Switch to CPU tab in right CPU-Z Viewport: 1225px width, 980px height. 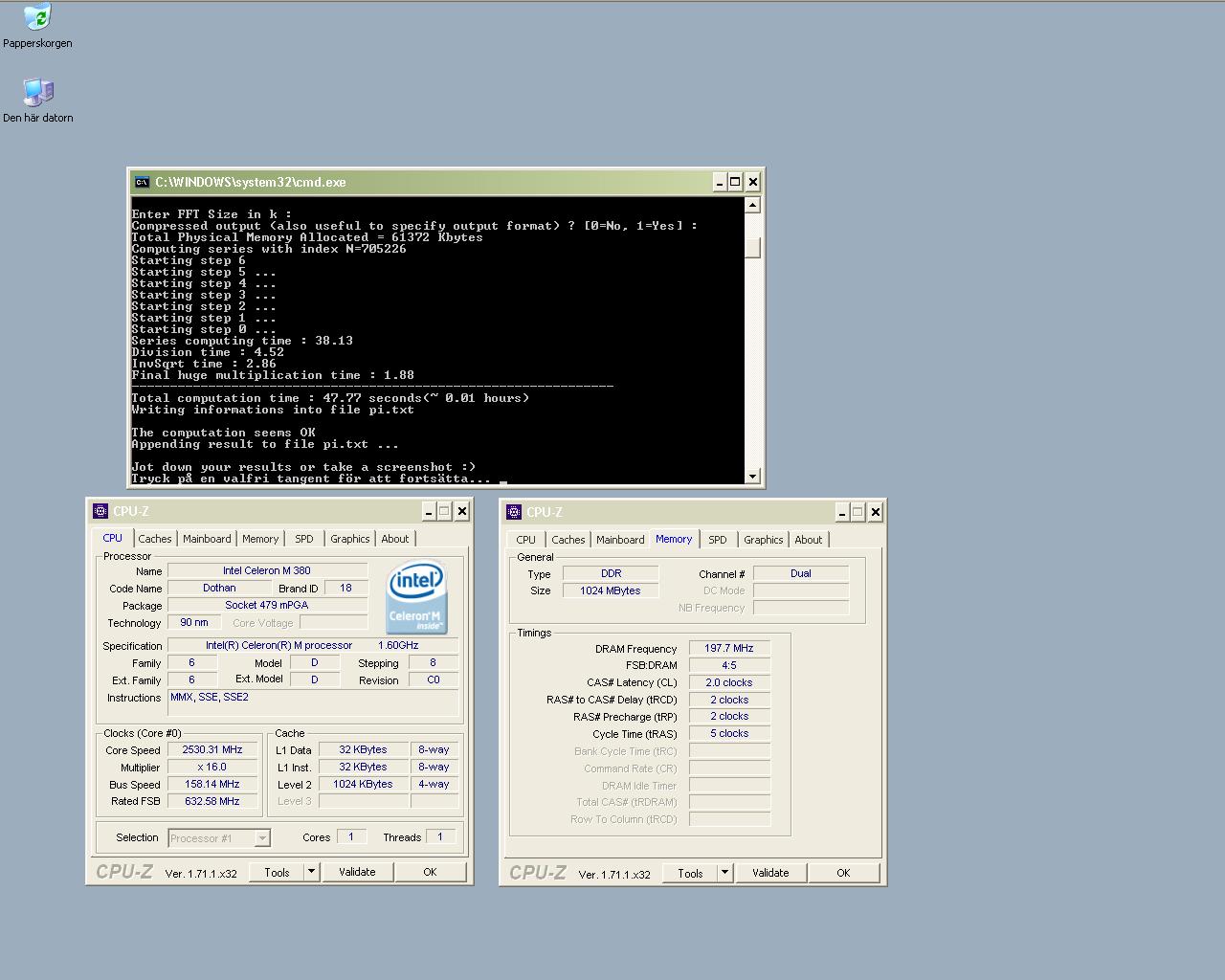coord(526,540)
